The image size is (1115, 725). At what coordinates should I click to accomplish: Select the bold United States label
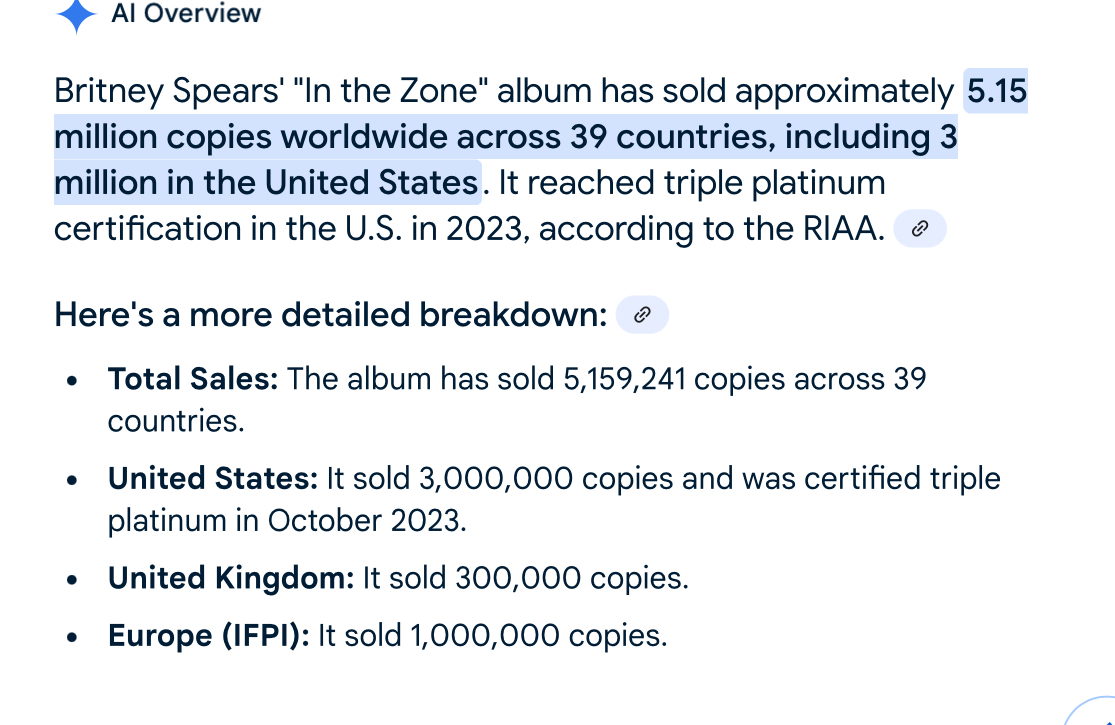pos(213,478)
